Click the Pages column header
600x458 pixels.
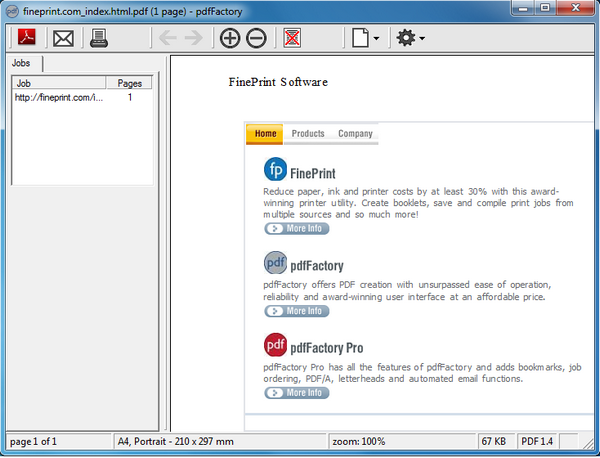(x=129, y=83)
